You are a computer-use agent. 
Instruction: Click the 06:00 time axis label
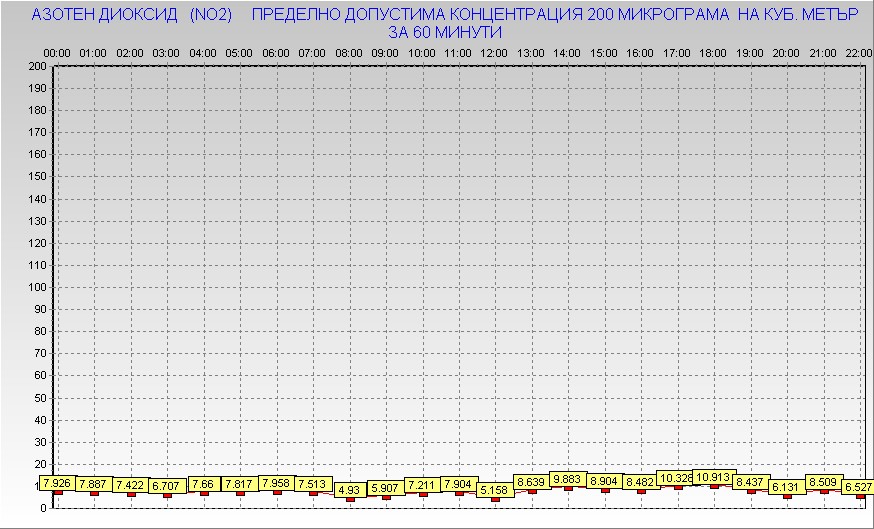pyautogui.click(x=276, y=52)
